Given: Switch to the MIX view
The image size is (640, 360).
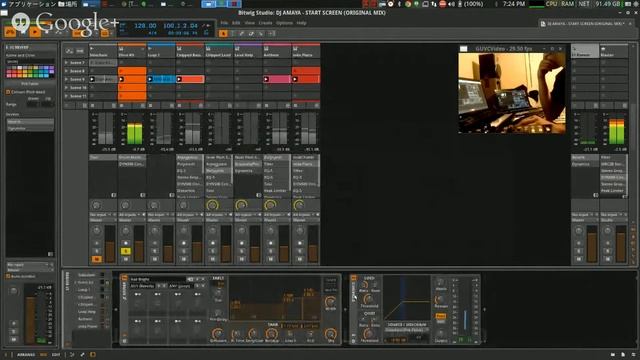Looking at the screenshot, I should pos(43,355).
